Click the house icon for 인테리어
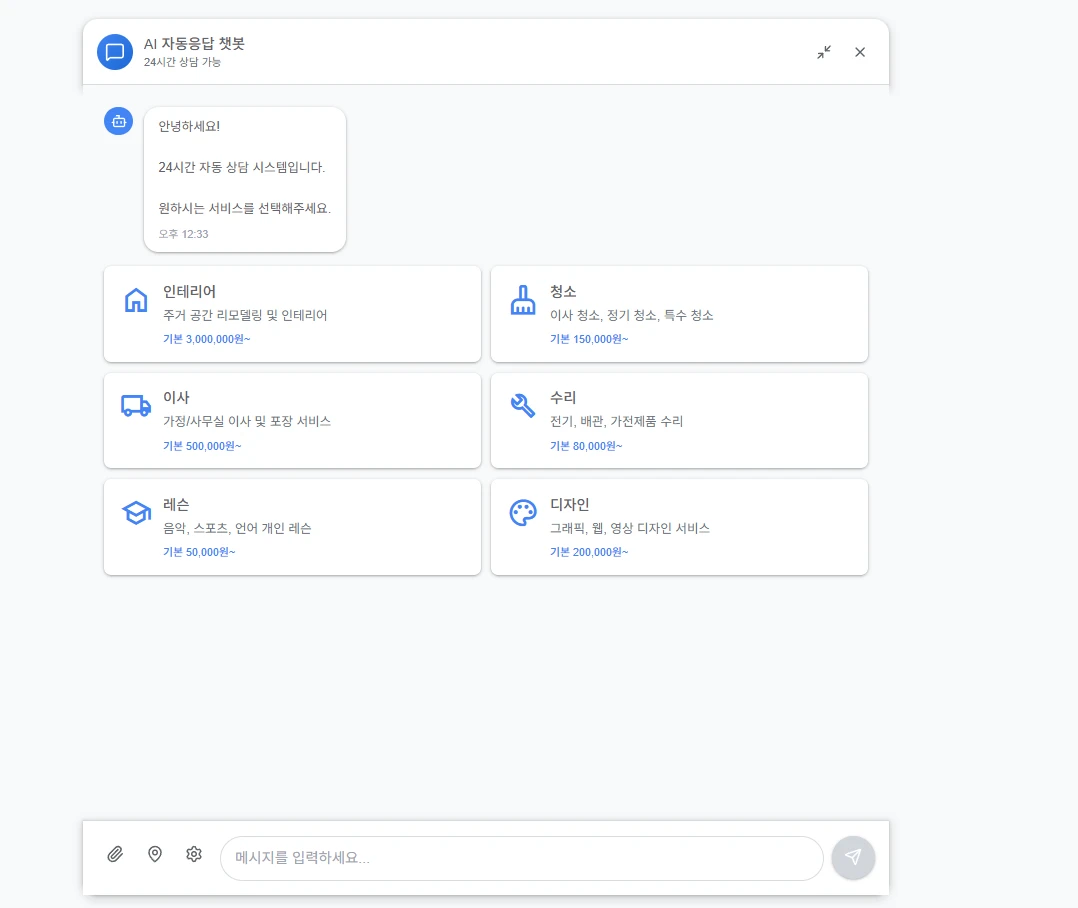Screen dimensions: 1078x908 coord(136,300)
